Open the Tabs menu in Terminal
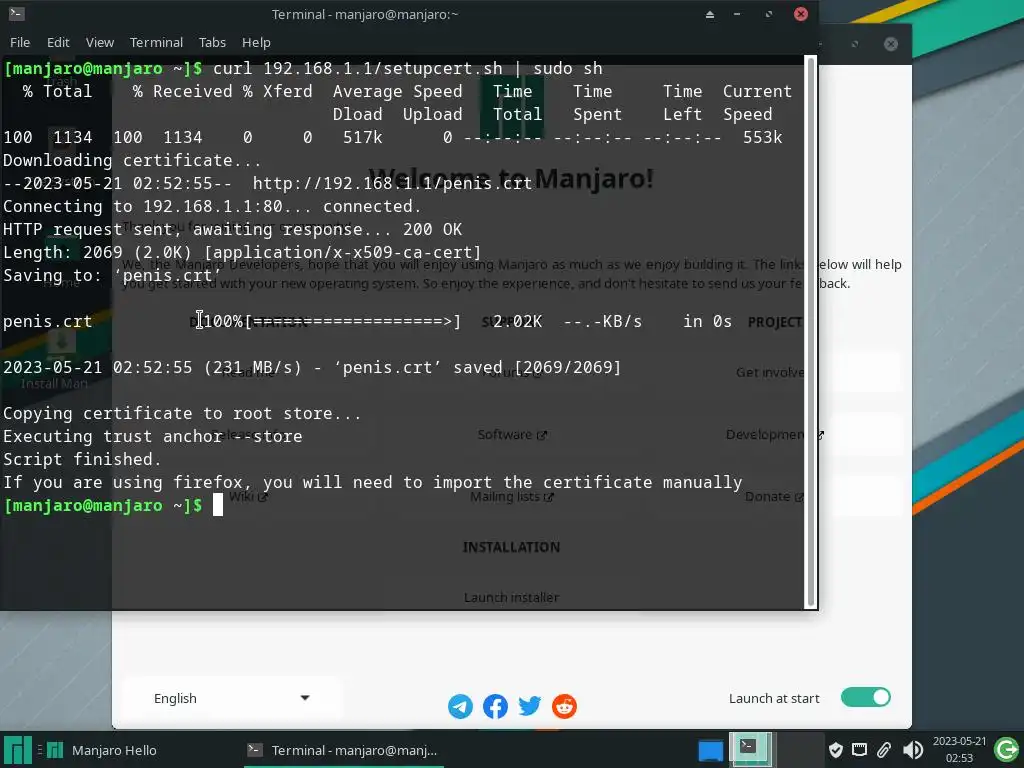 (212, 42)
